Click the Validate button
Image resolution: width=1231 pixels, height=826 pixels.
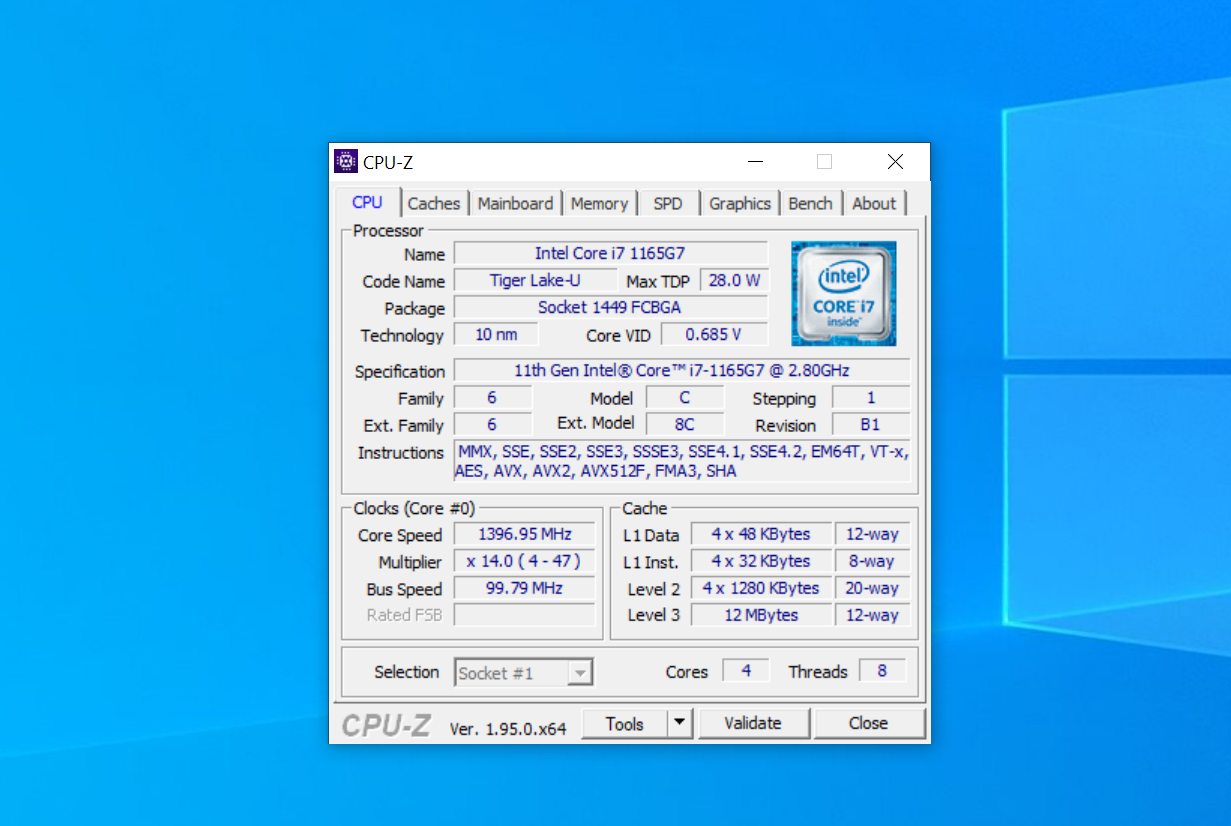tap(753, 723)
